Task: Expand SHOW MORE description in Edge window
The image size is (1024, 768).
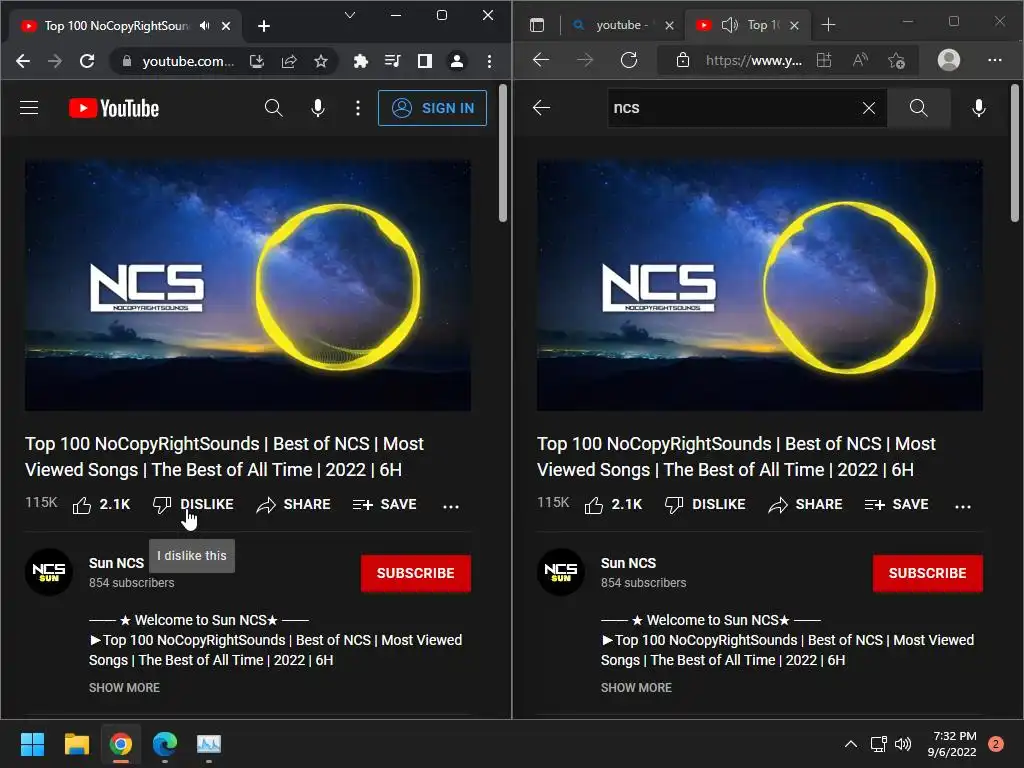Action: [x=636, y=688]
